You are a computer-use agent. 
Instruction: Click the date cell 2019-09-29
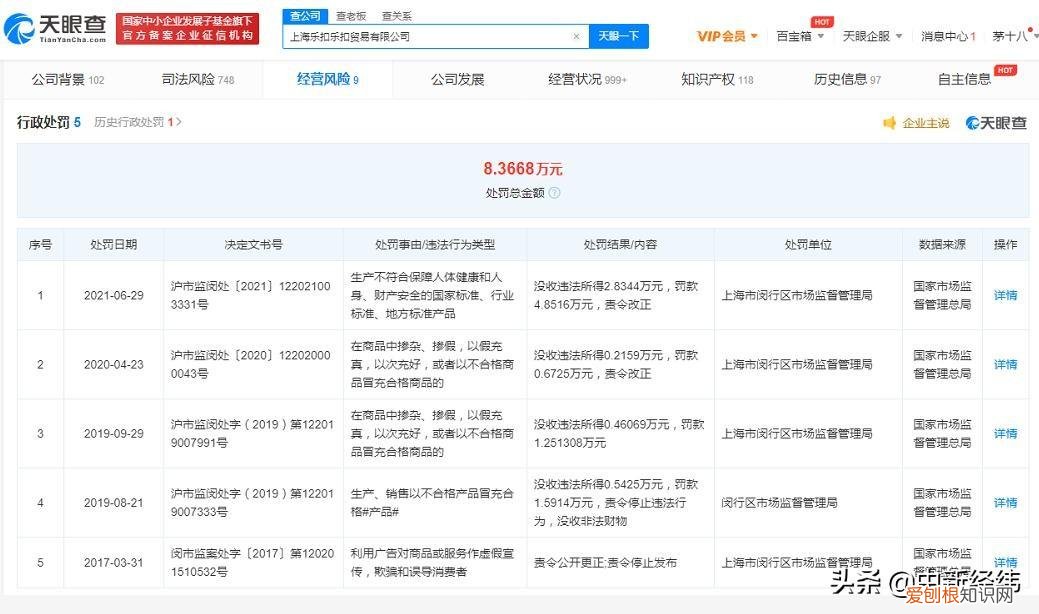point(113,433)
